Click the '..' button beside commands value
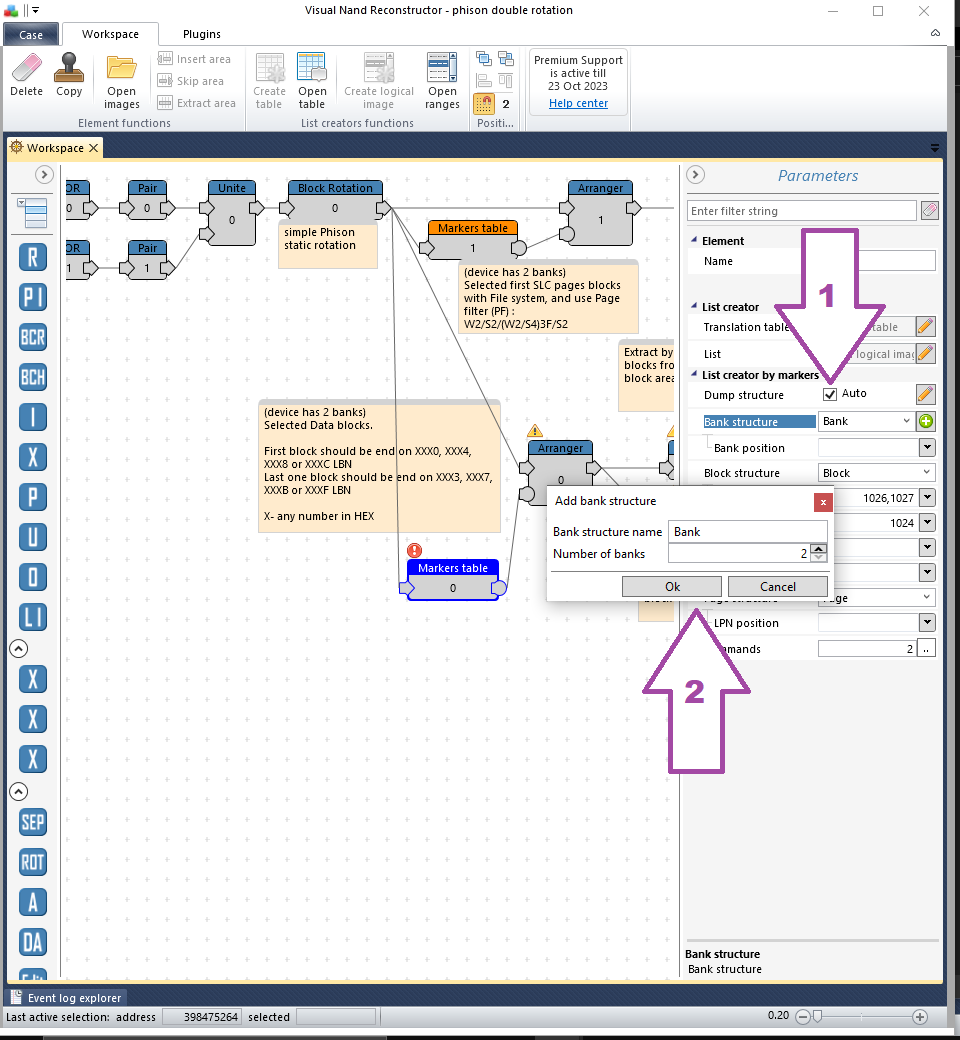The height and width of the screenshot is (1040, 960). (927, 649)
